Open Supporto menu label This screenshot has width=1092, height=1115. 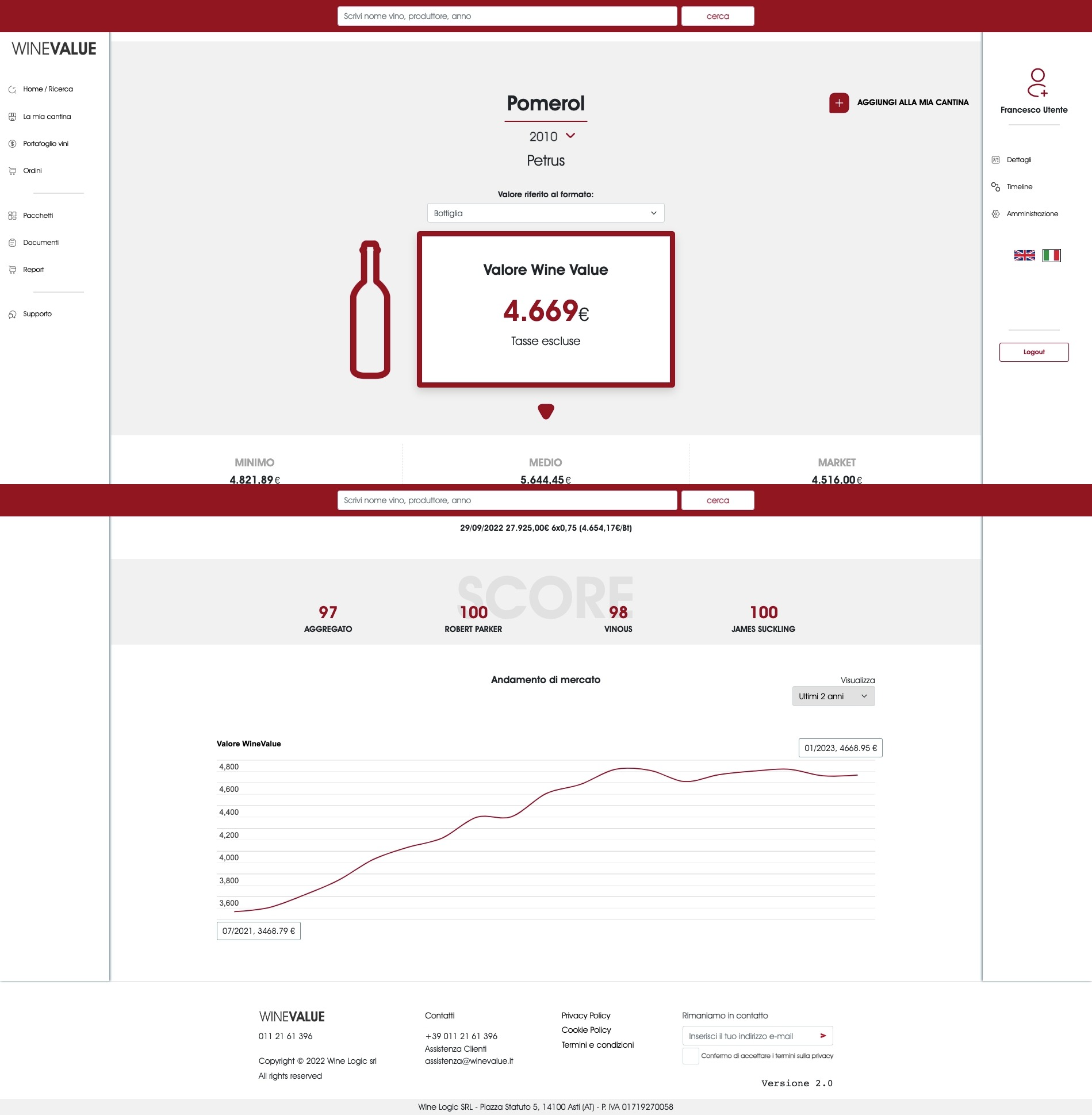tap(37, 314)
